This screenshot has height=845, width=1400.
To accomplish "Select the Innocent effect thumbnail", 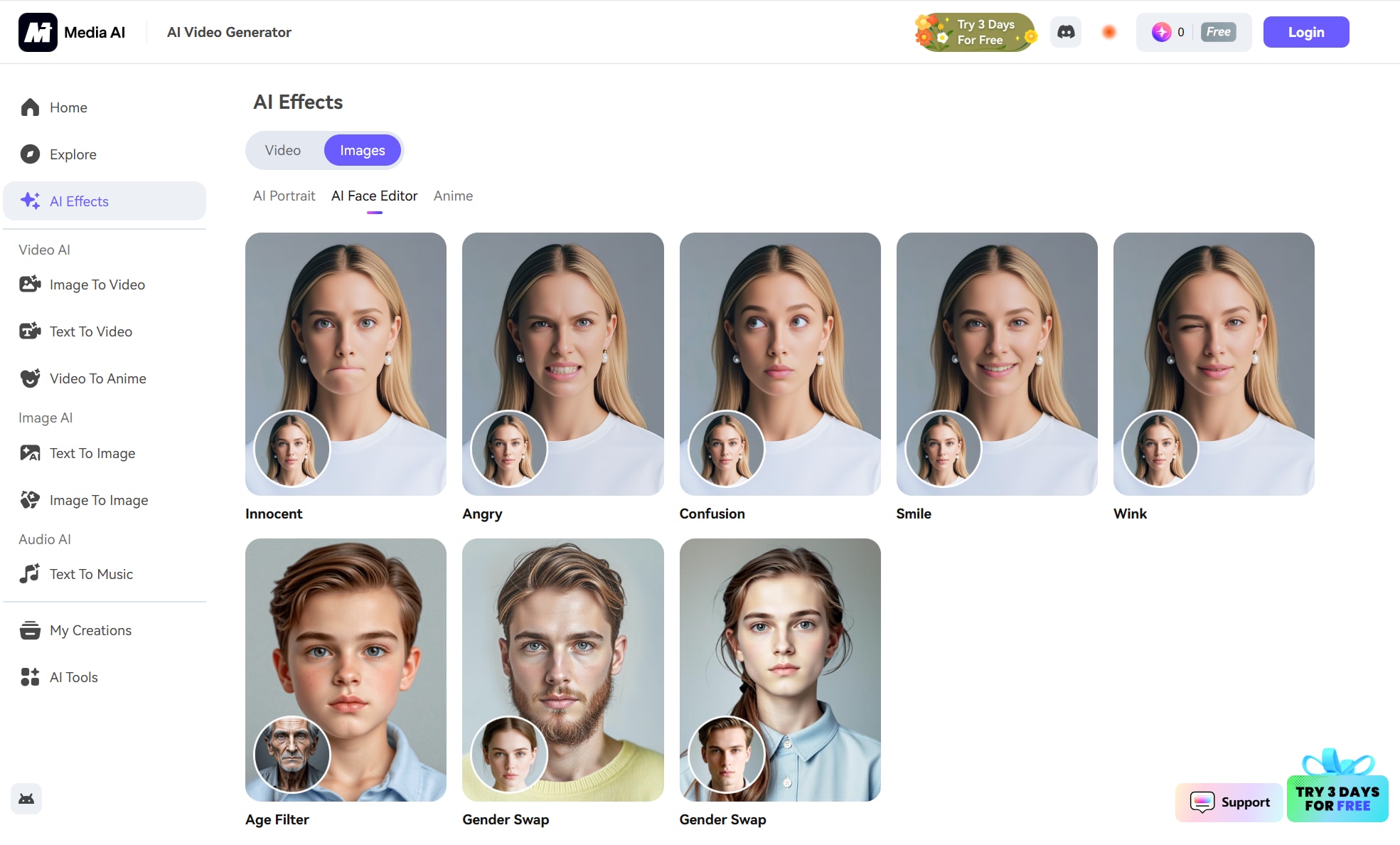I will (x=346, y=364).
